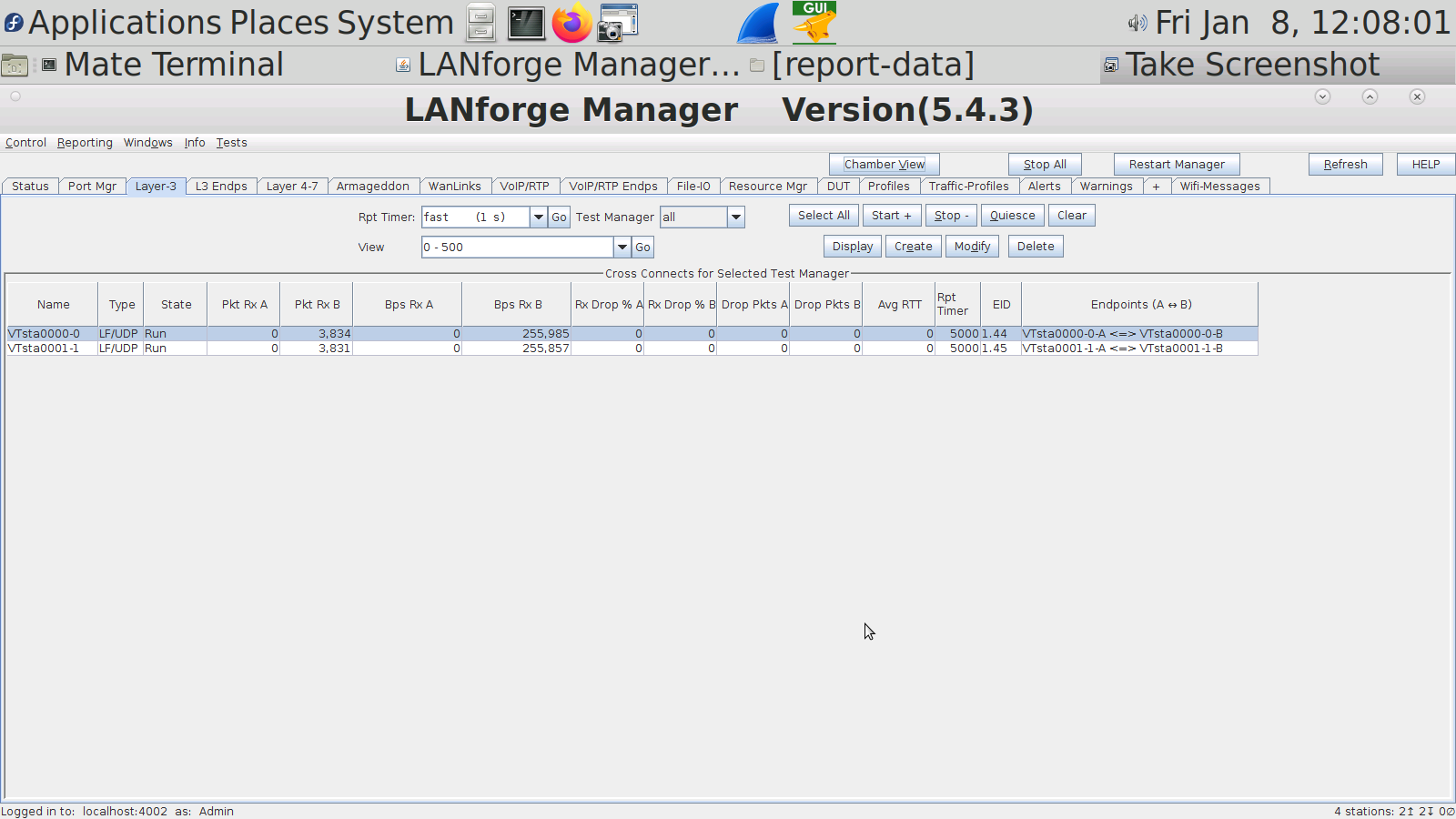
Task: Select the VTsta0000-0 row name cell
Action: coord(52,334)
